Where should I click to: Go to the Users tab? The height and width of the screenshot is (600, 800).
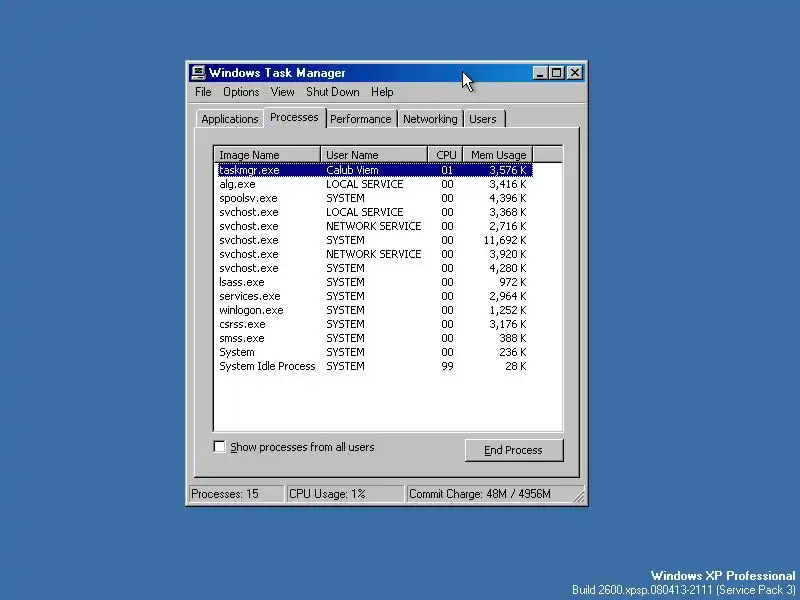483,119
